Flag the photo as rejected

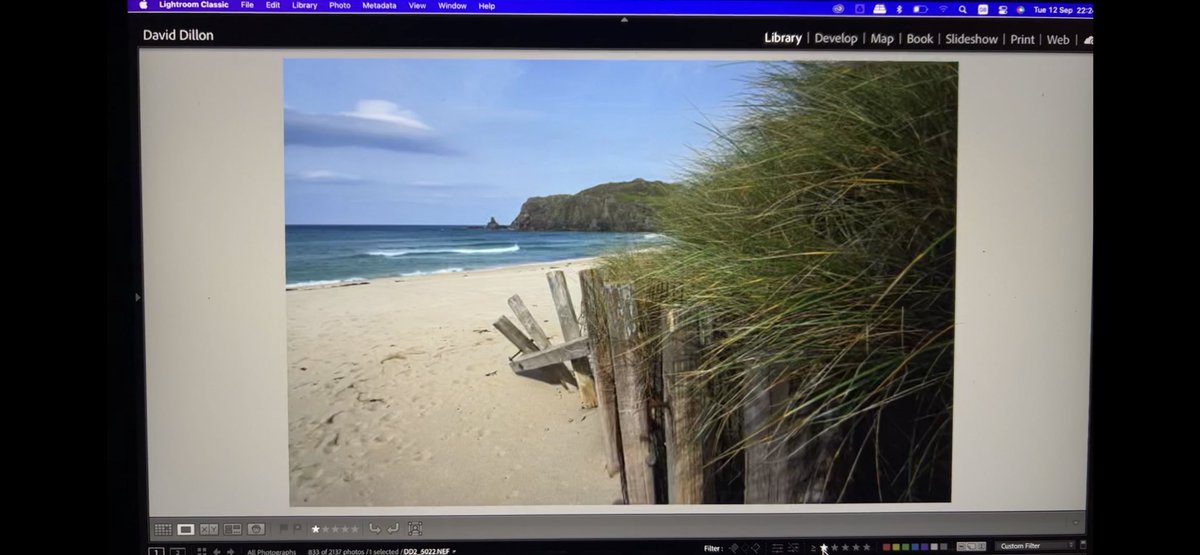pos(297,528)
